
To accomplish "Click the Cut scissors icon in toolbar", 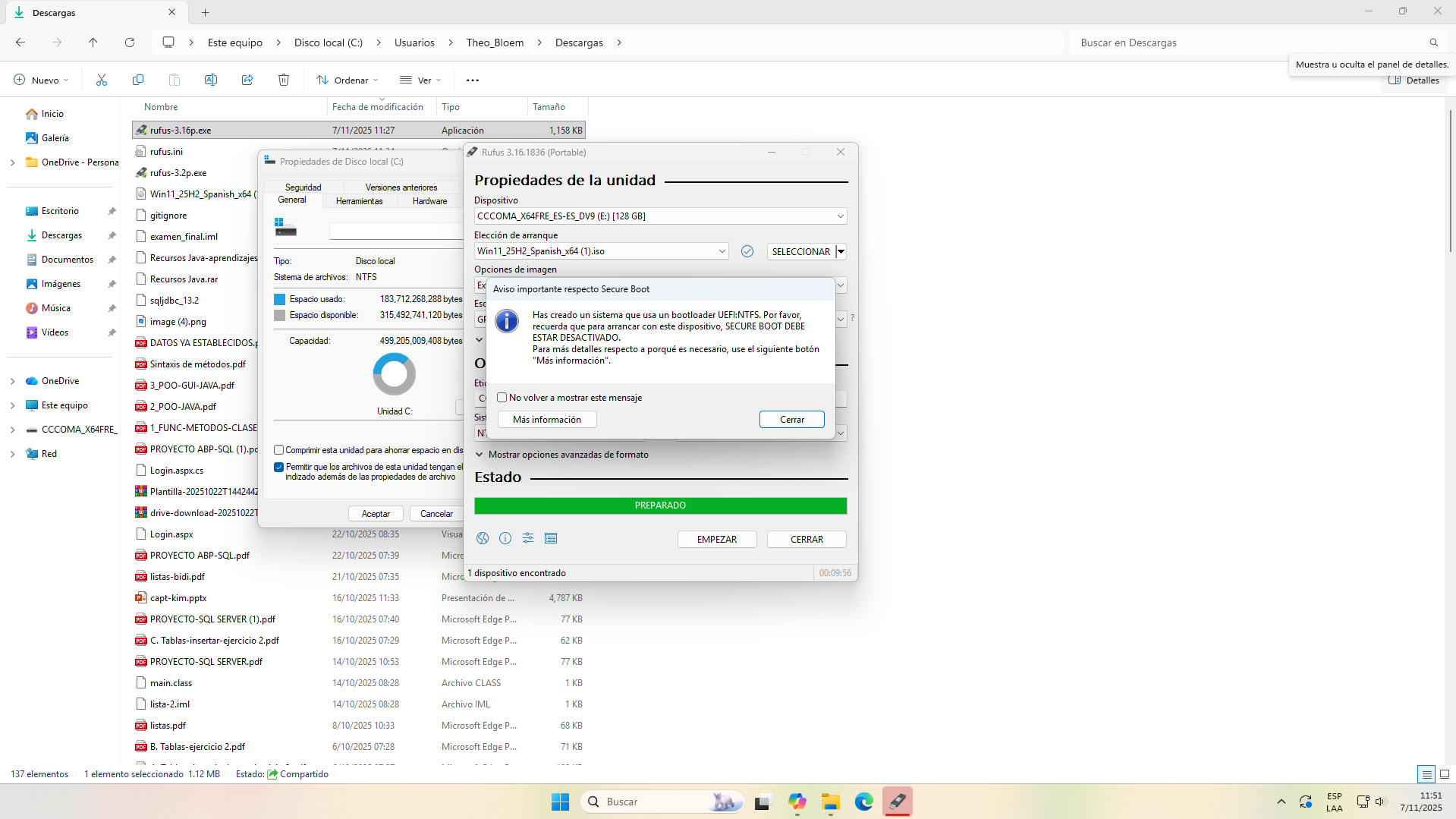I will pyautogui.click(x=102, y=80).
